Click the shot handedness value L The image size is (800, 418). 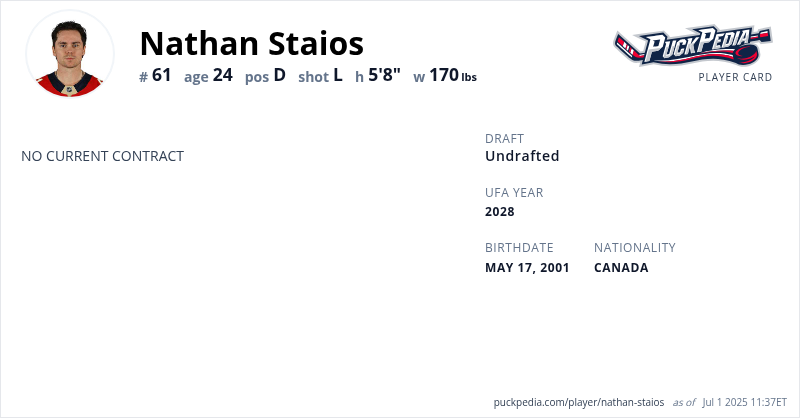click(338, 75)
